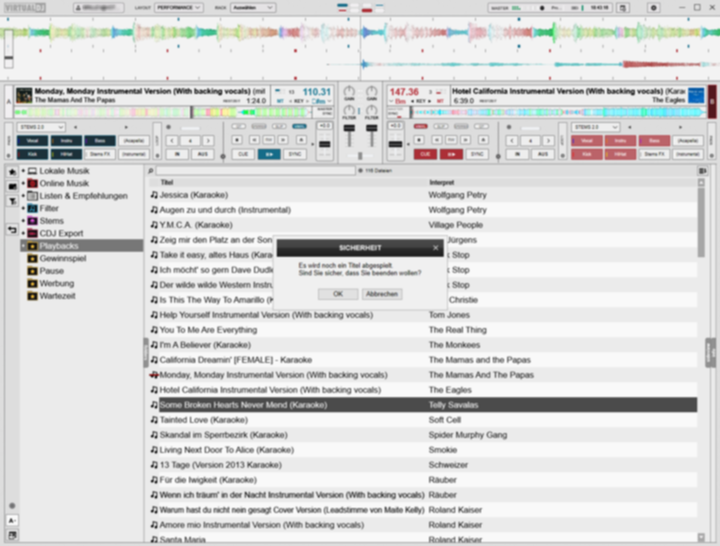Double the loop length on deck B
Image resolution: width=720 pixels, height=546 pixels.
548,141
